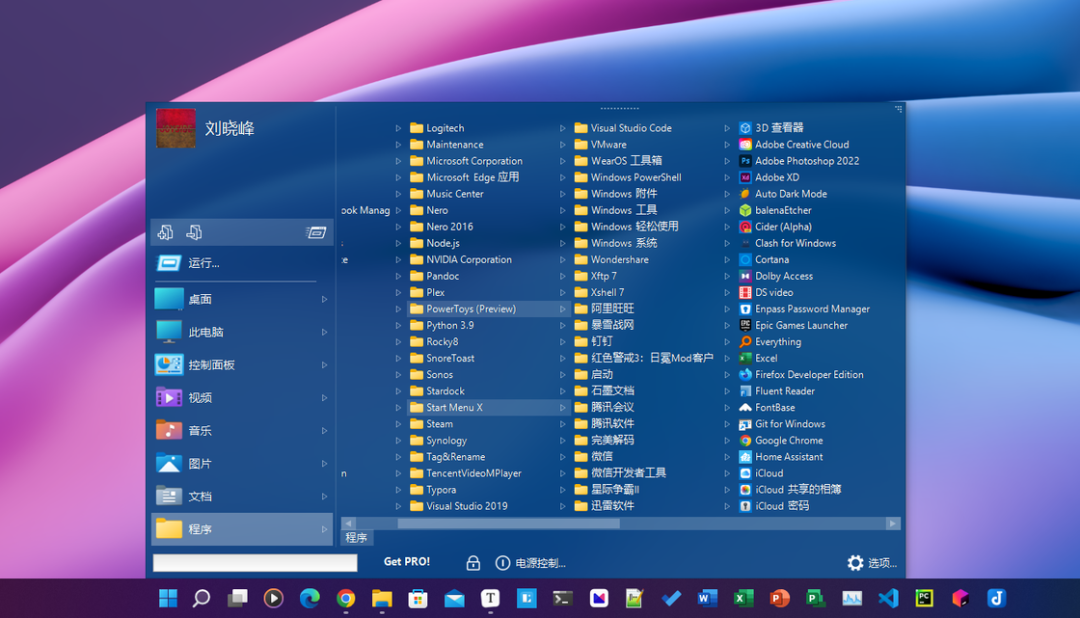The width and height of the screenshot is (1080, 618).
Task: Open Microsoft Store on the taskbar
Action: (x=418, y=598)
